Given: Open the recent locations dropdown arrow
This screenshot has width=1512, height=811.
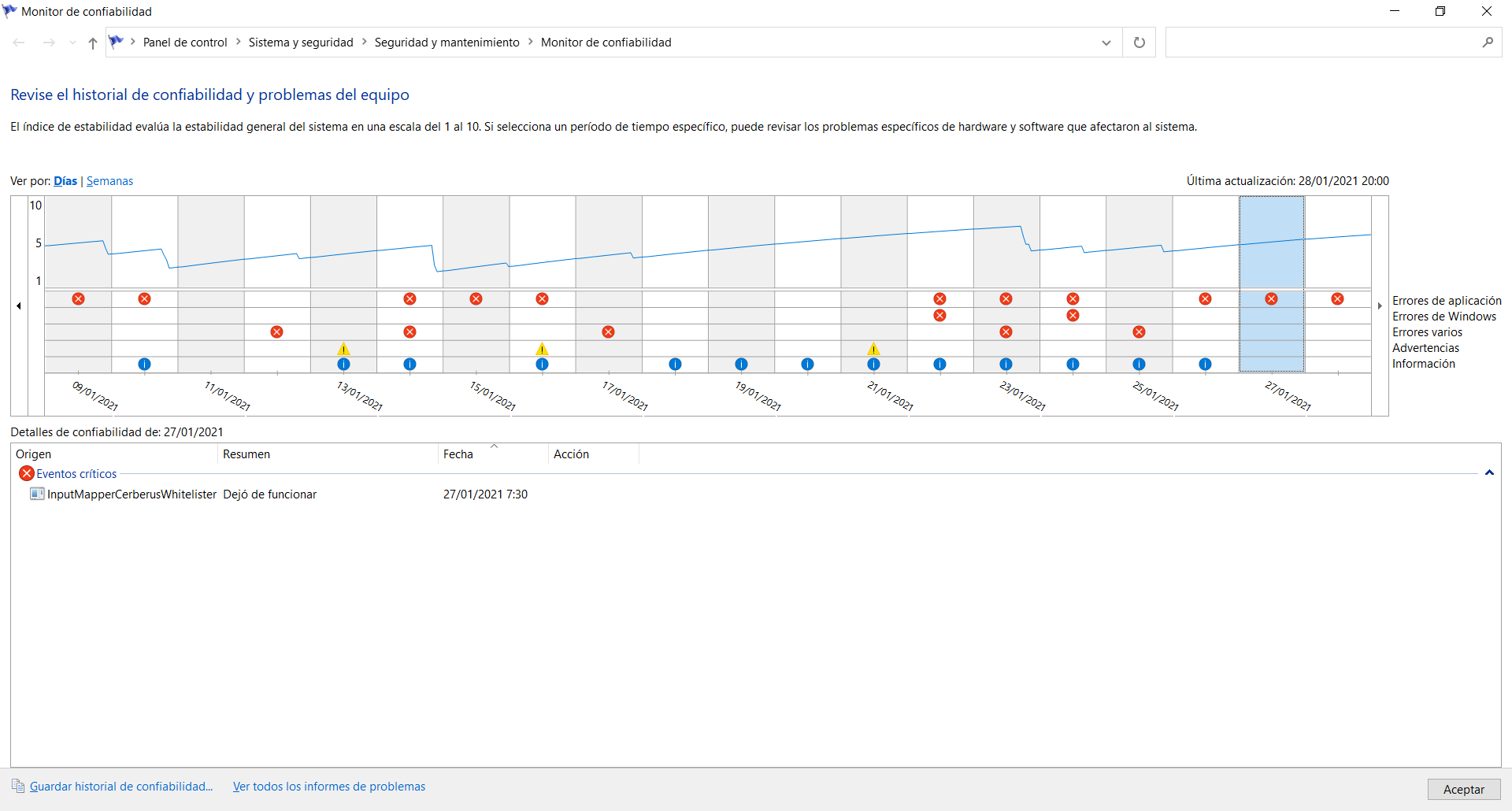Looking at the screenshot, I should point(72,43).
